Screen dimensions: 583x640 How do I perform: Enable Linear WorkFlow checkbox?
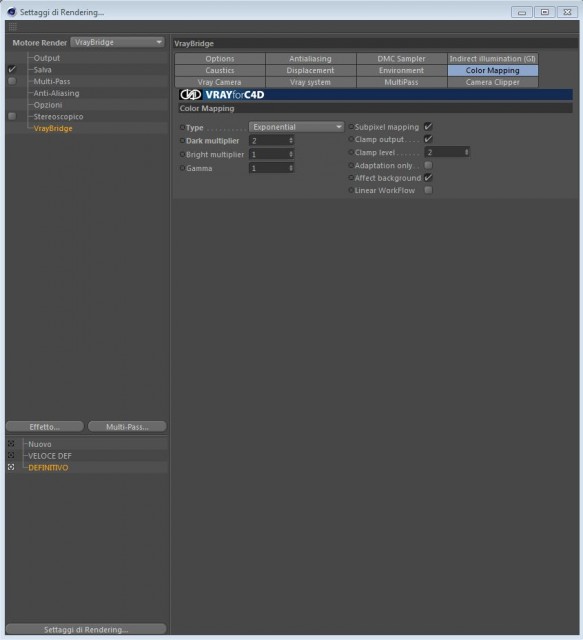428,190
